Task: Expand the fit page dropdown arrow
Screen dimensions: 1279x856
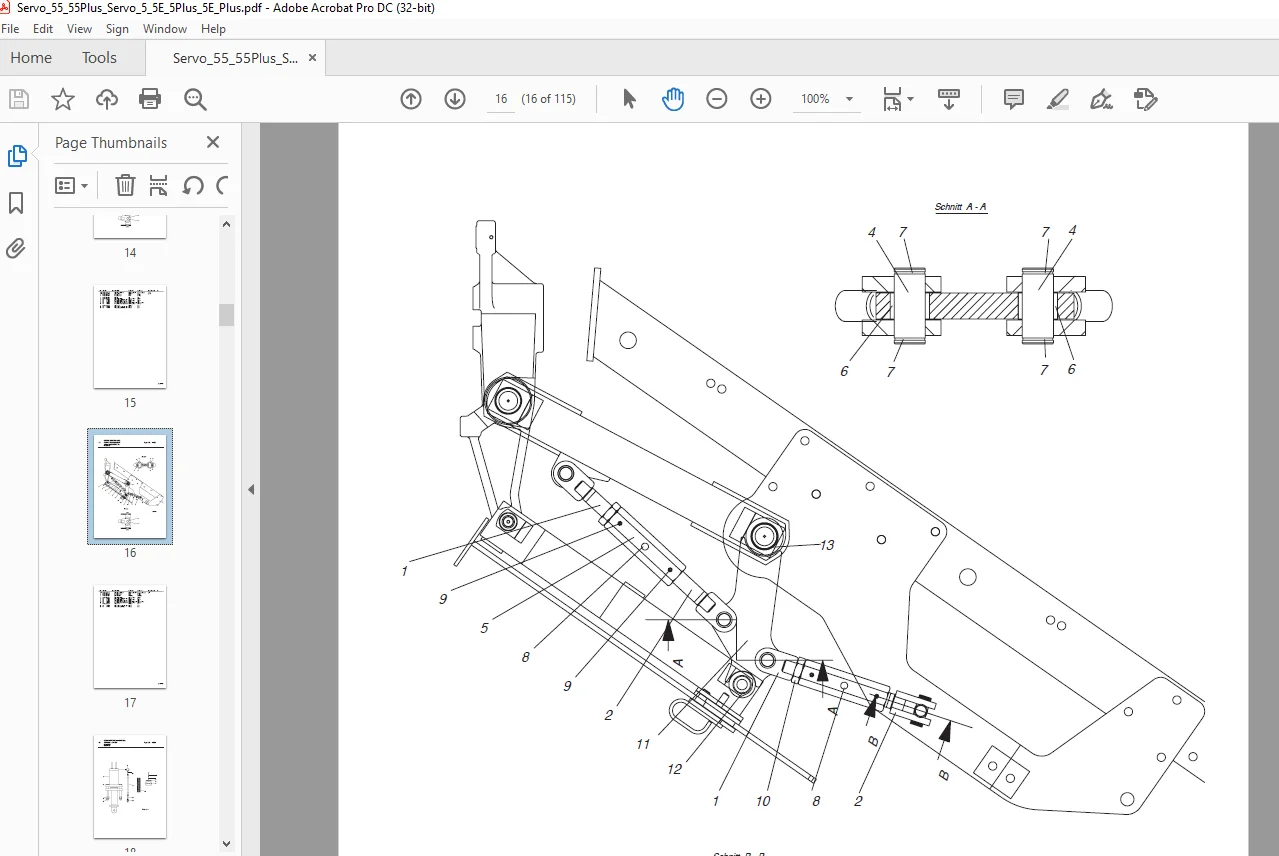Action: coord(910,99)
